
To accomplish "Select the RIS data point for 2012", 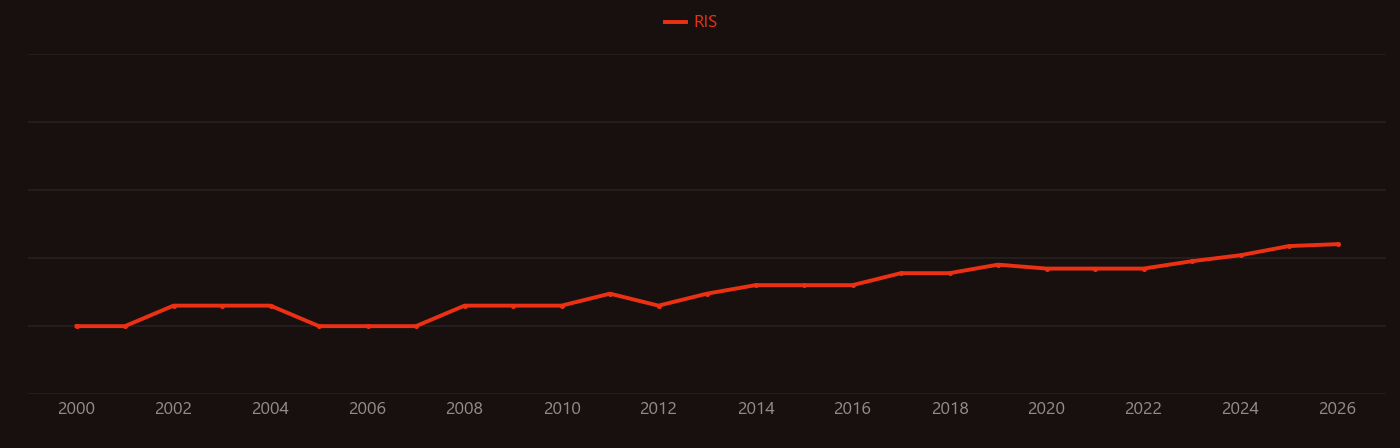I will coord(658,306).
